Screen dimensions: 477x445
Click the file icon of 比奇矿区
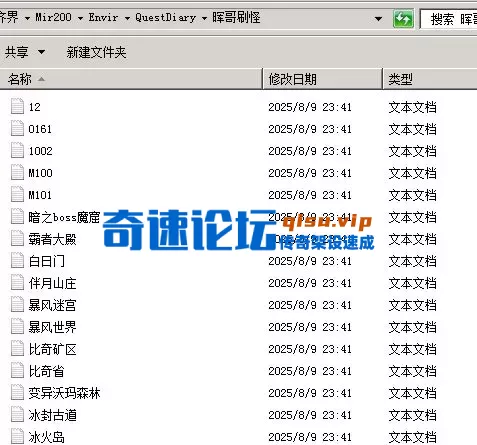click(17, 349)
